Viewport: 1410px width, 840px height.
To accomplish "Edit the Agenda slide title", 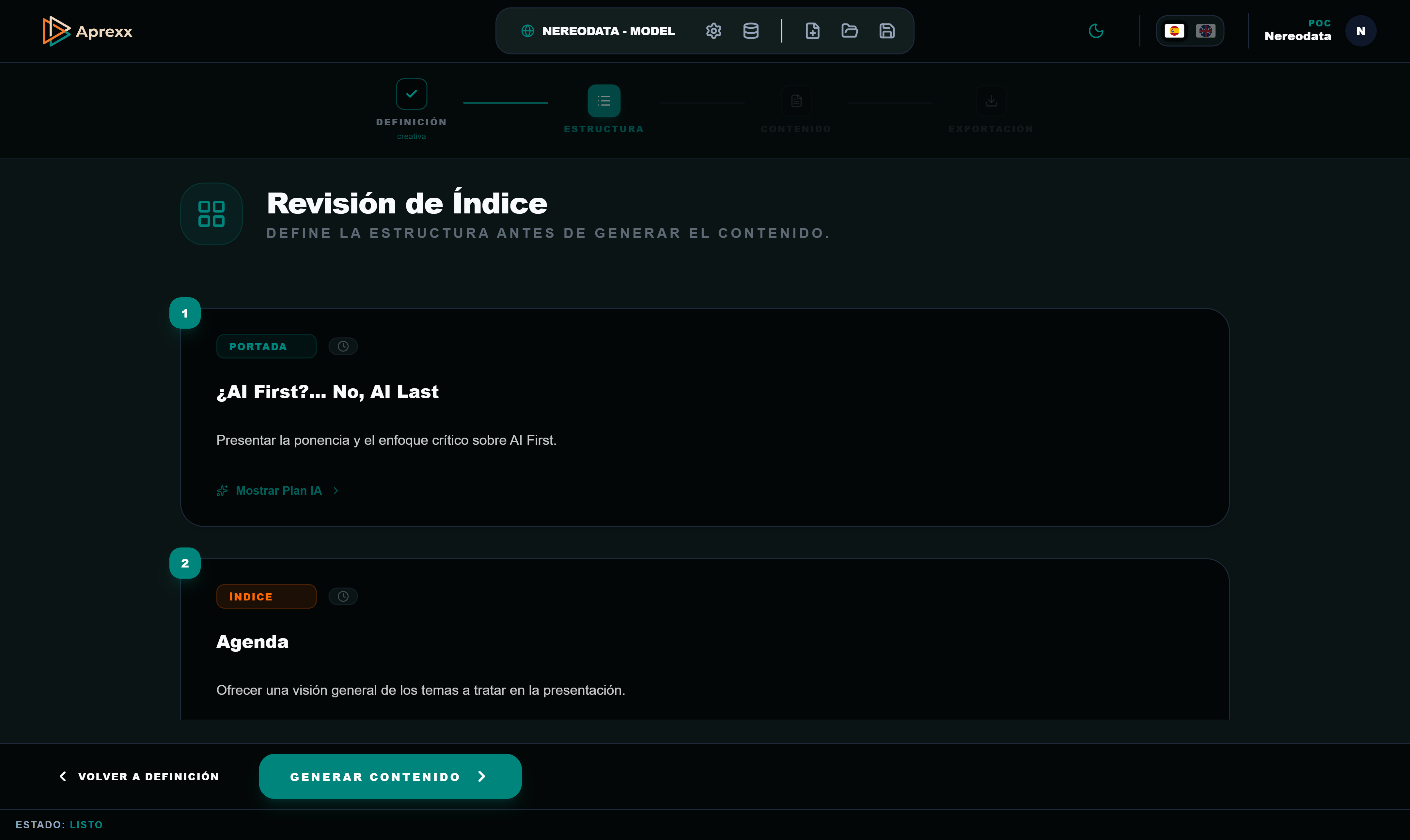I will tap(252, 642).
